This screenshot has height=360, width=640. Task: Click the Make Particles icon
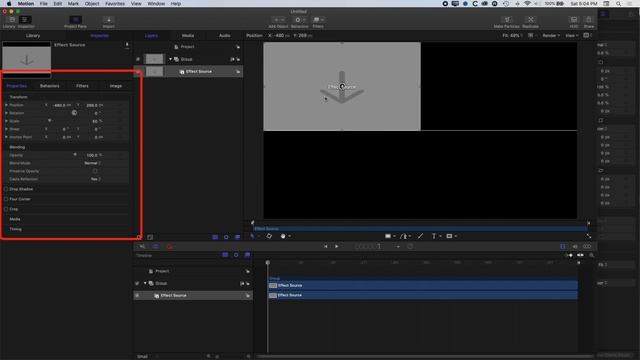(507, 20)
